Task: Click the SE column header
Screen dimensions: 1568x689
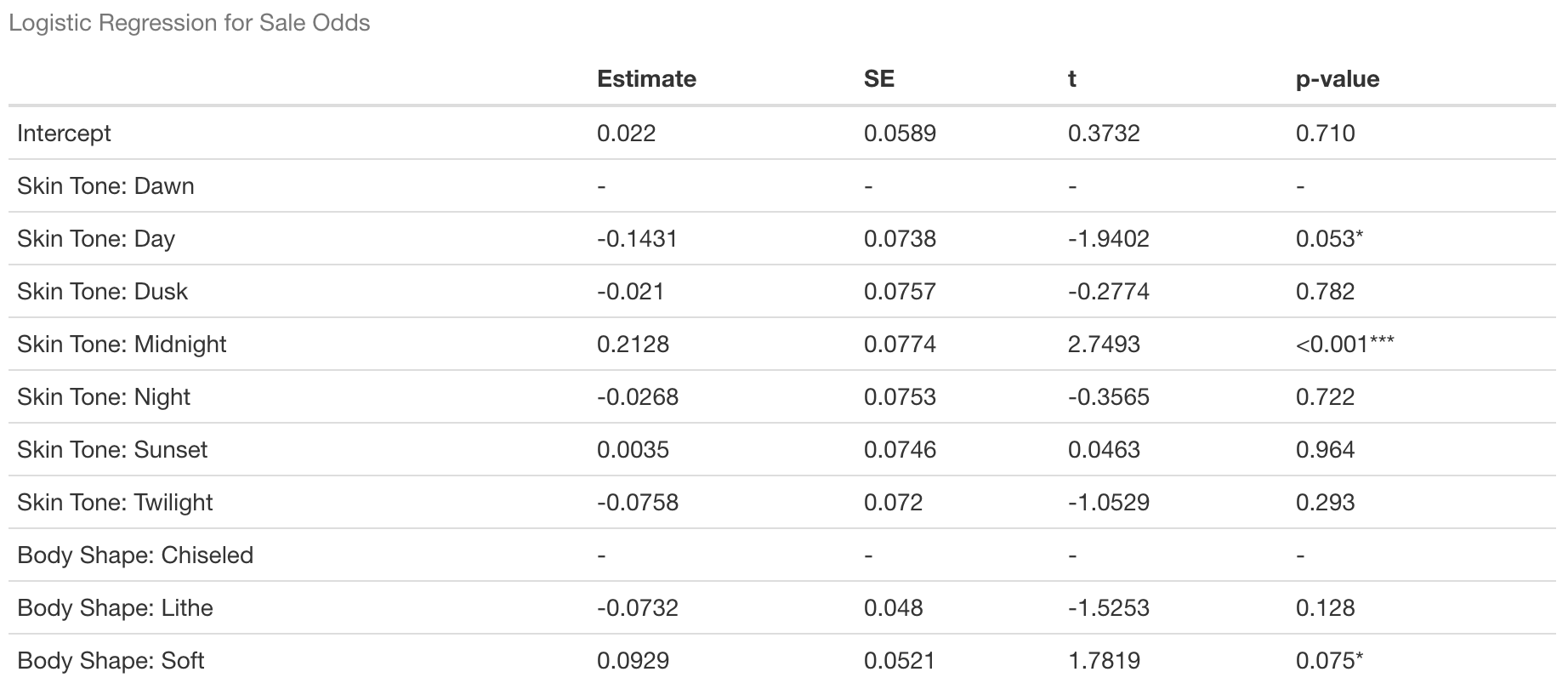Action: click(878, 79)
